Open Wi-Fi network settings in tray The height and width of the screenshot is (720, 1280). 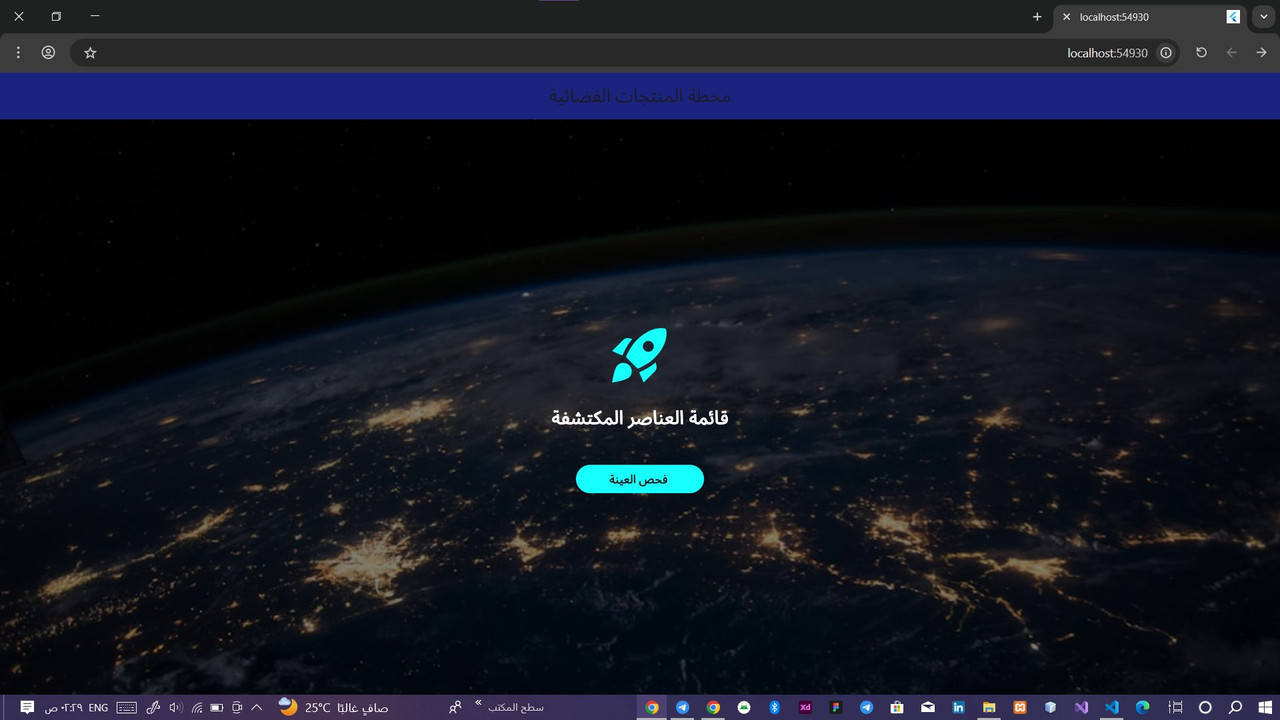point(197,707)
